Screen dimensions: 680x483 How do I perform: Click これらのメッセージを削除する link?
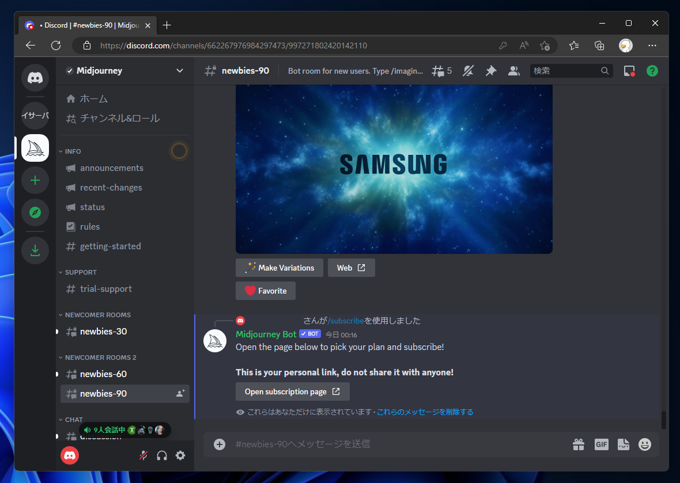(x=425, y=412)
